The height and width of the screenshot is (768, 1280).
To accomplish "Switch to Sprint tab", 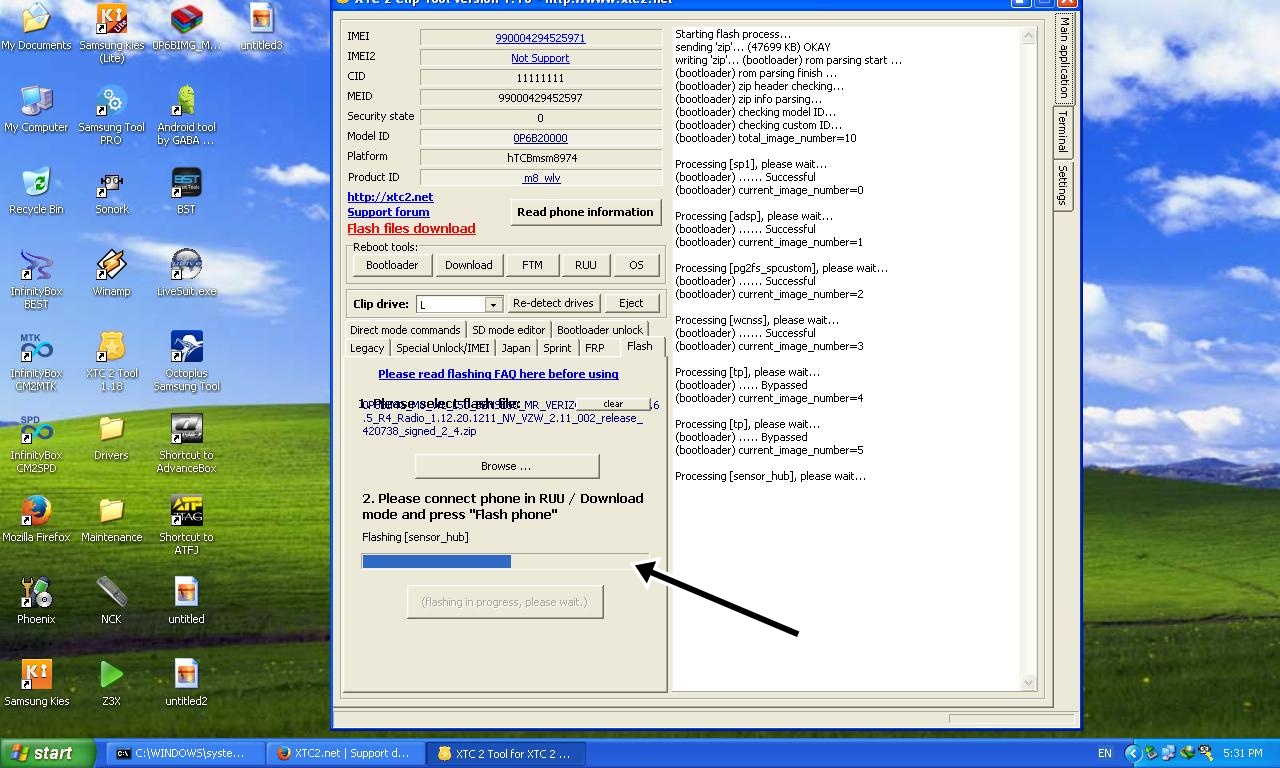I will tap(557, 348).
